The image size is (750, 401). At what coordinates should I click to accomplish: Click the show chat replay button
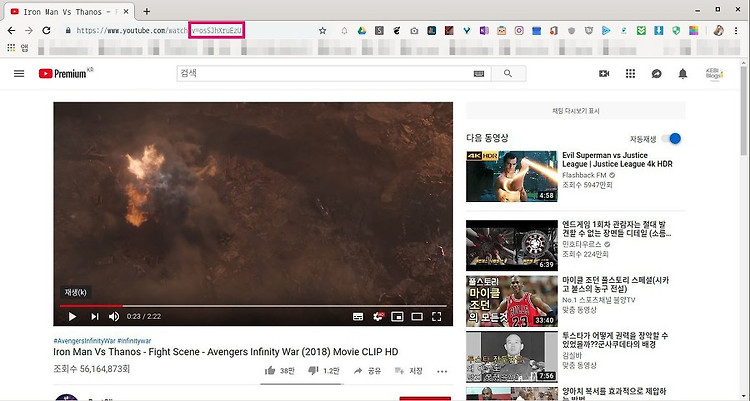575,111
